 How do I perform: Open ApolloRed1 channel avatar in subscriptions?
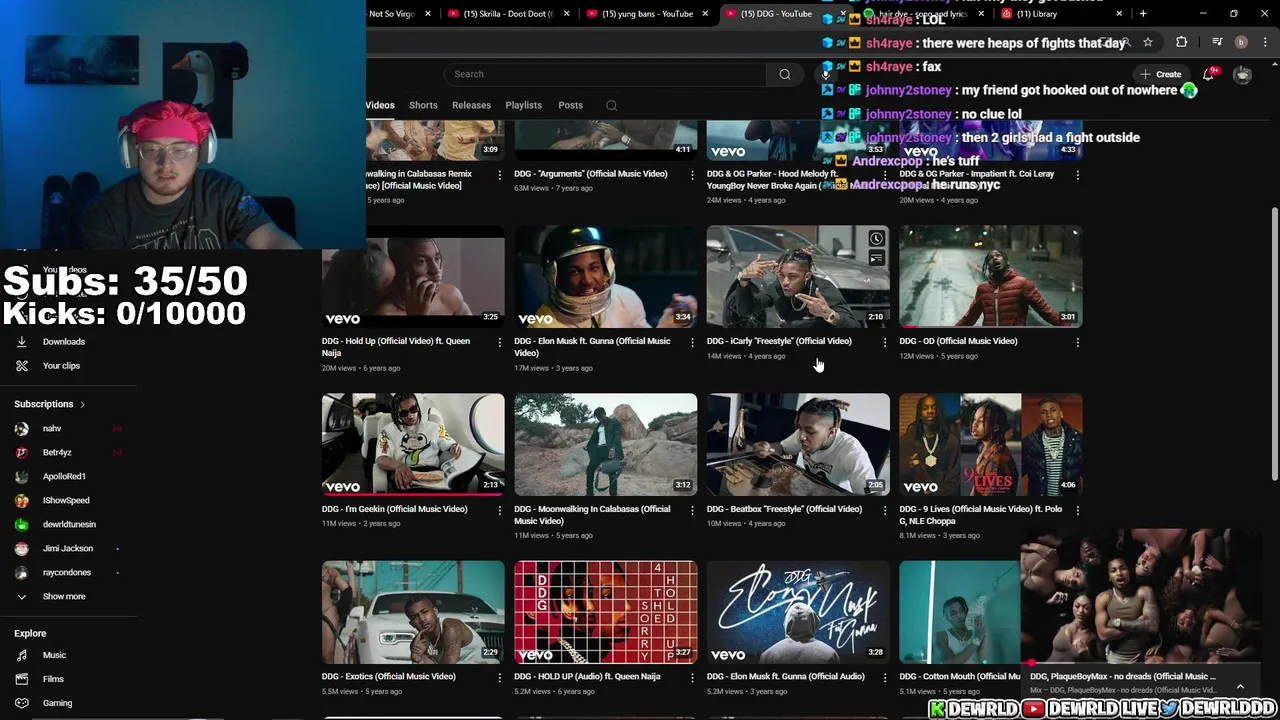(21, 476)
